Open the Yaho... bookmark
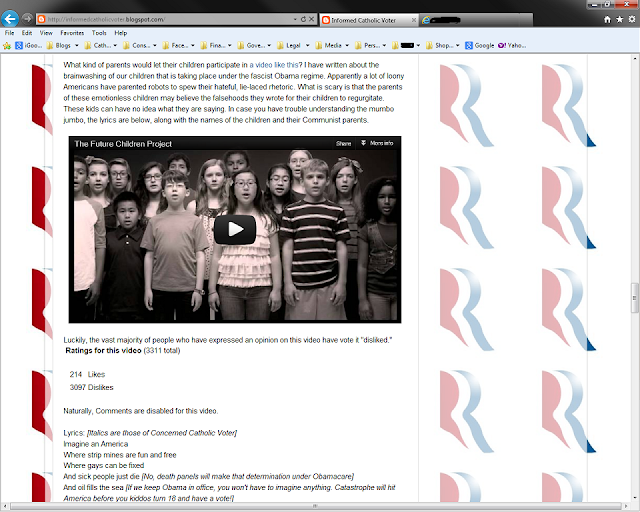640x512 pixels. [512, 46]
